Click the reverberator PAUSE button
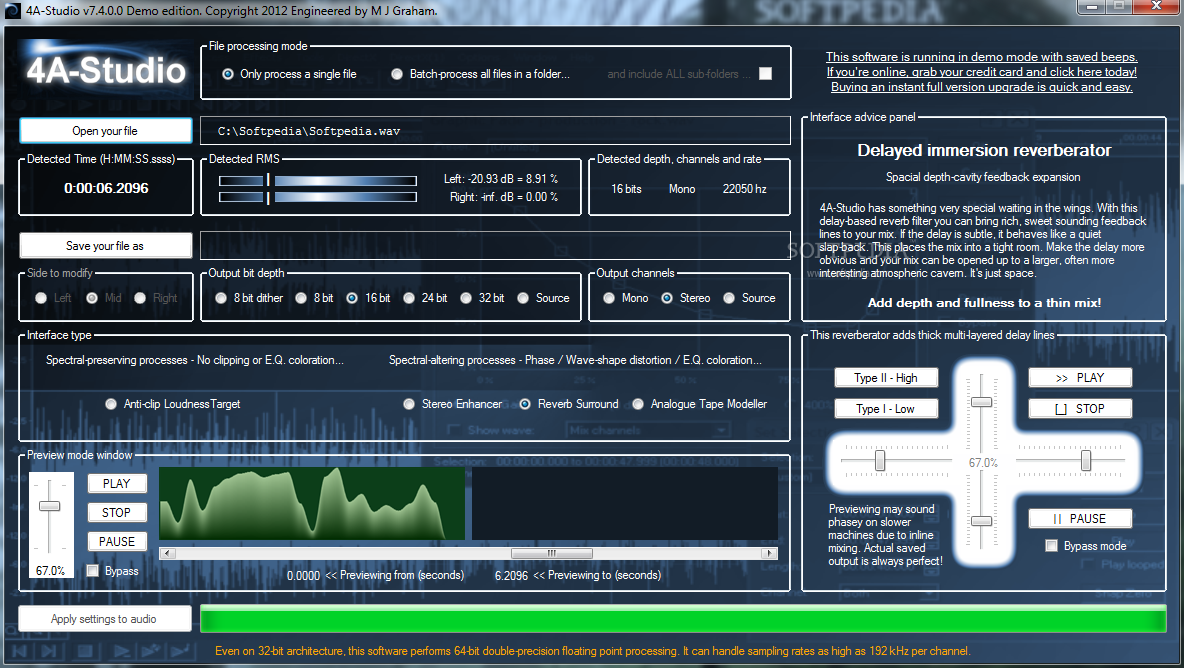 [x=1080, y=519]
